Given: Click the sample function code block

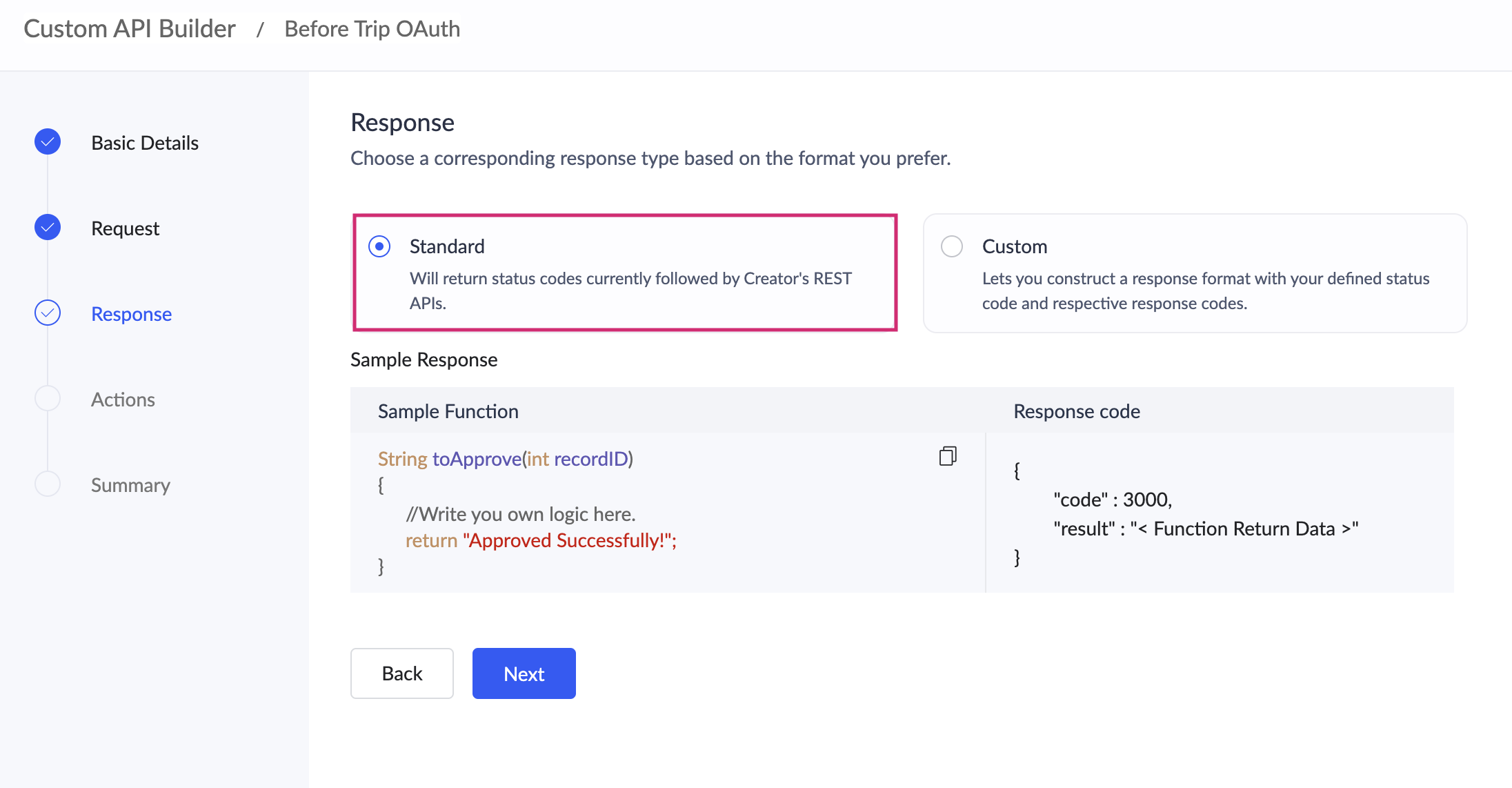Looking at the screenshot, I should point(621,513).
